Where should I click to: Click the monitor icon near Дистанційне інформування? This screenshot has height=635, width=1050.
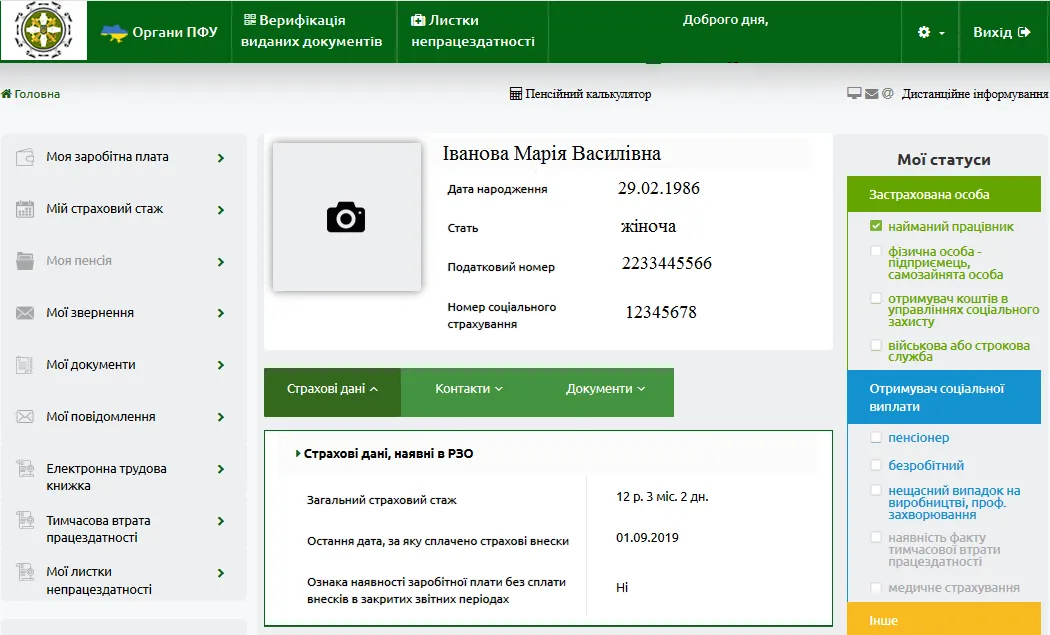click(x=854, y=93)
